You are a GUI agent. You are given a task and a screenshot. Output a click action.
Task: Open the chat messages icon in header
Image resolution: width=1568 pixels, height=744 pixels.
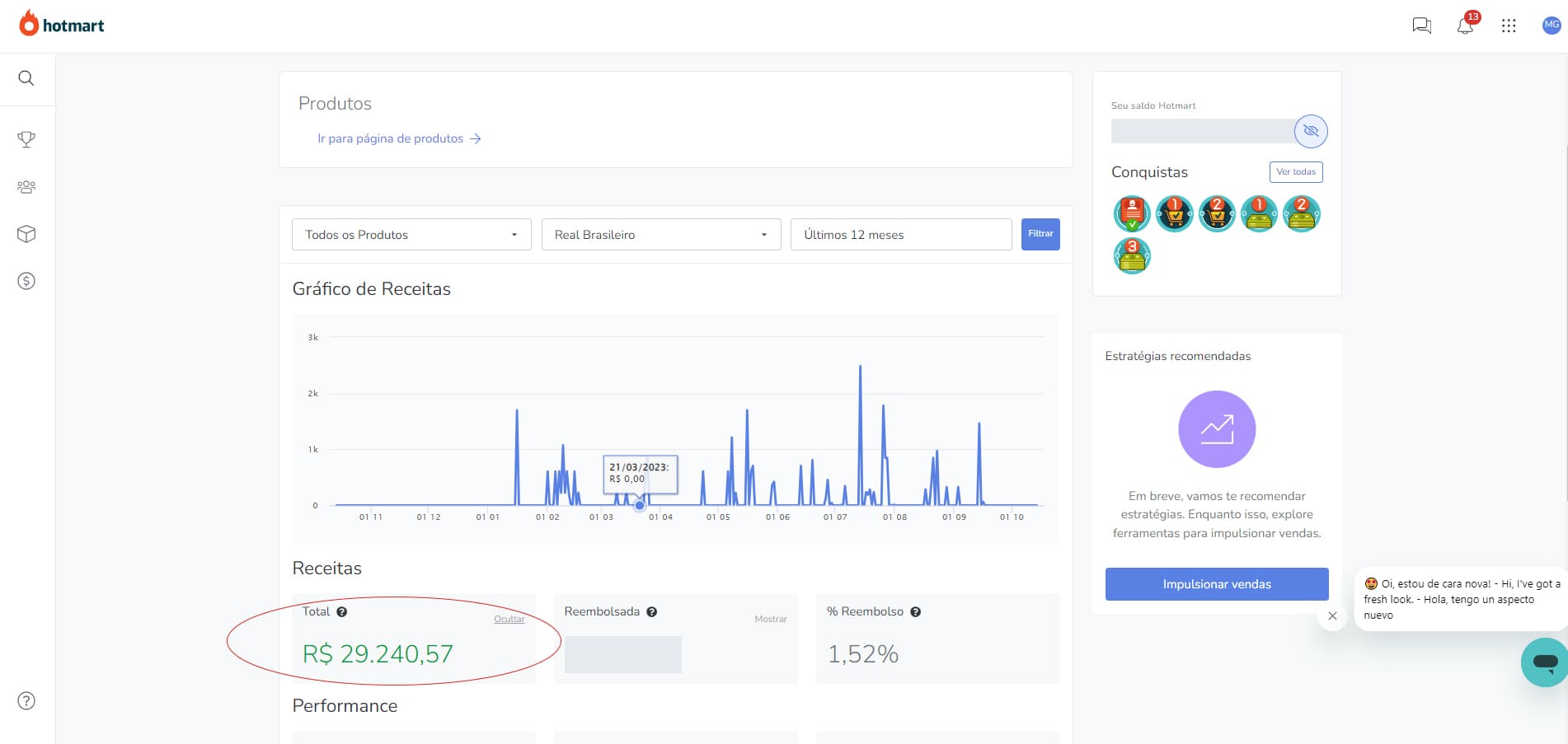(x=1421, y=26)
